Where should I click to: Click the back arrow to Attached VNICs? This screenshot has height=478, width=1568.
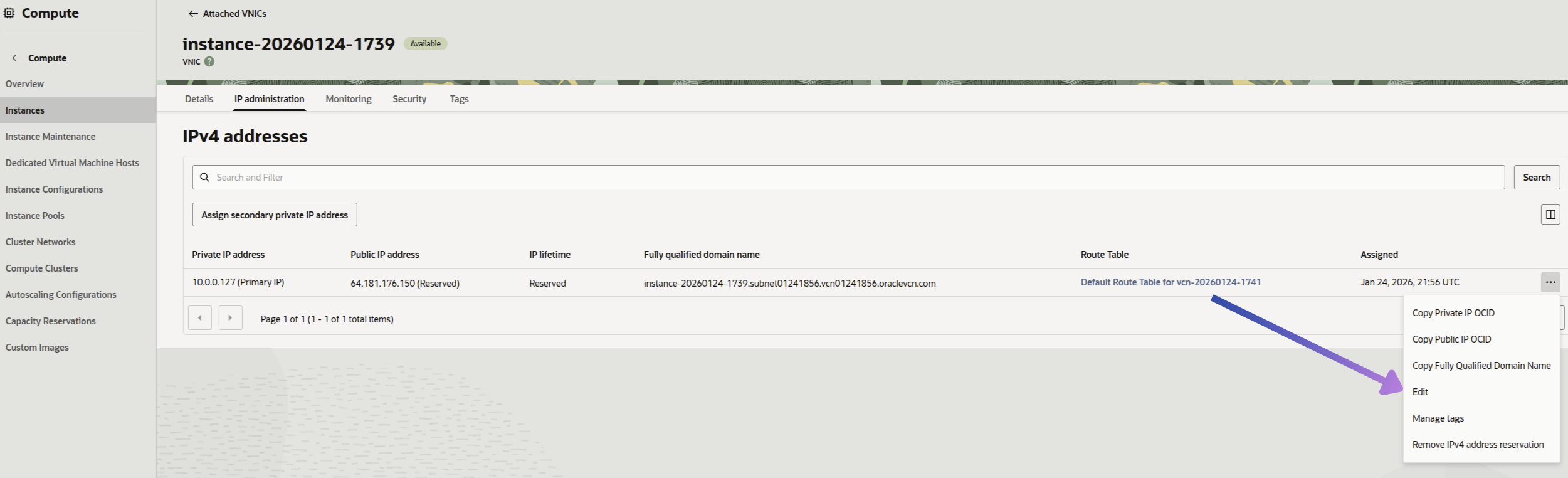pos(193,14)
